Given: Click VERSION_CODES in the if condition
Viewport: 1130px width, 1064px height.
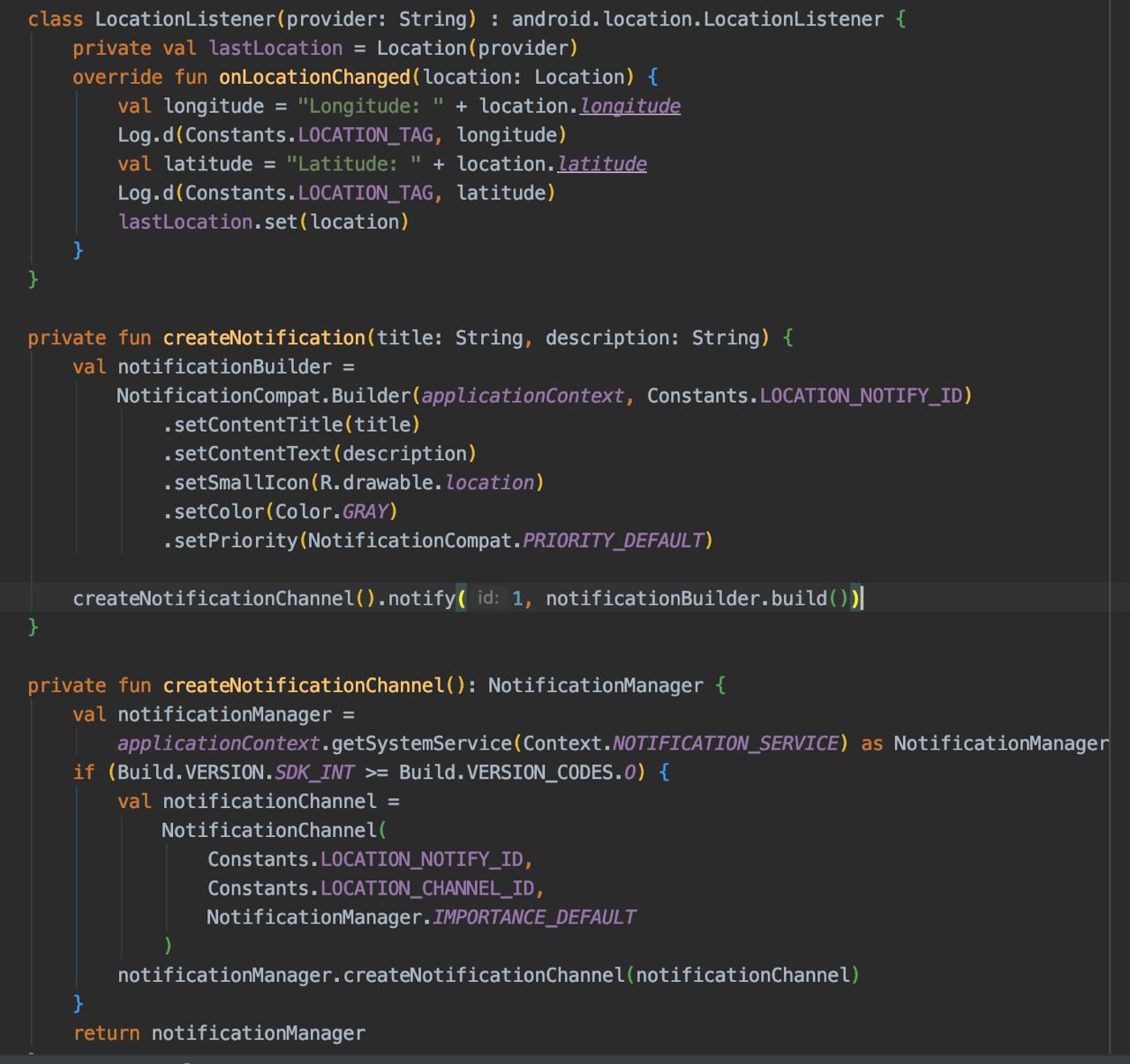Looking at the screenshot, I should (x=539, y=773).
